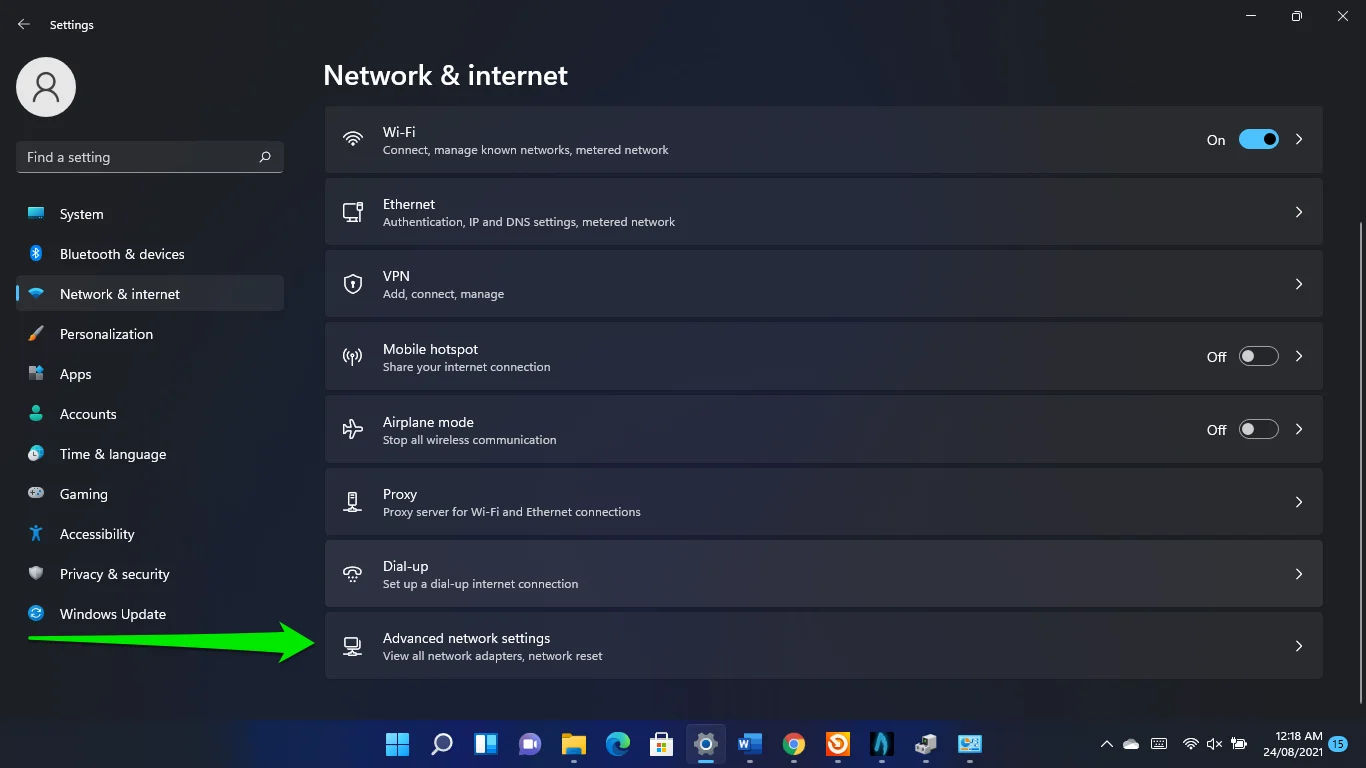Expand the Advanced network settings chevron
This screenshot has height=768, width=1366.
1299,647
